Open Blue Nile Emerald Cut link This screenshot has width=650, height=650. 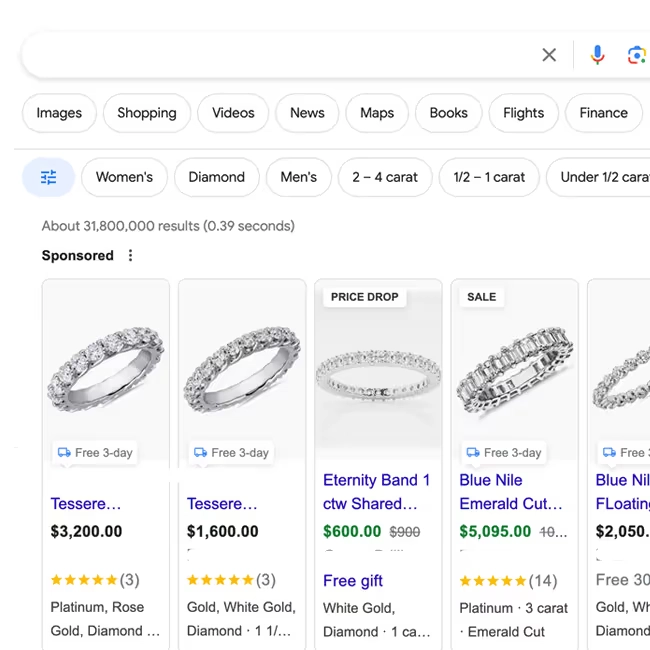pos(511,492)
